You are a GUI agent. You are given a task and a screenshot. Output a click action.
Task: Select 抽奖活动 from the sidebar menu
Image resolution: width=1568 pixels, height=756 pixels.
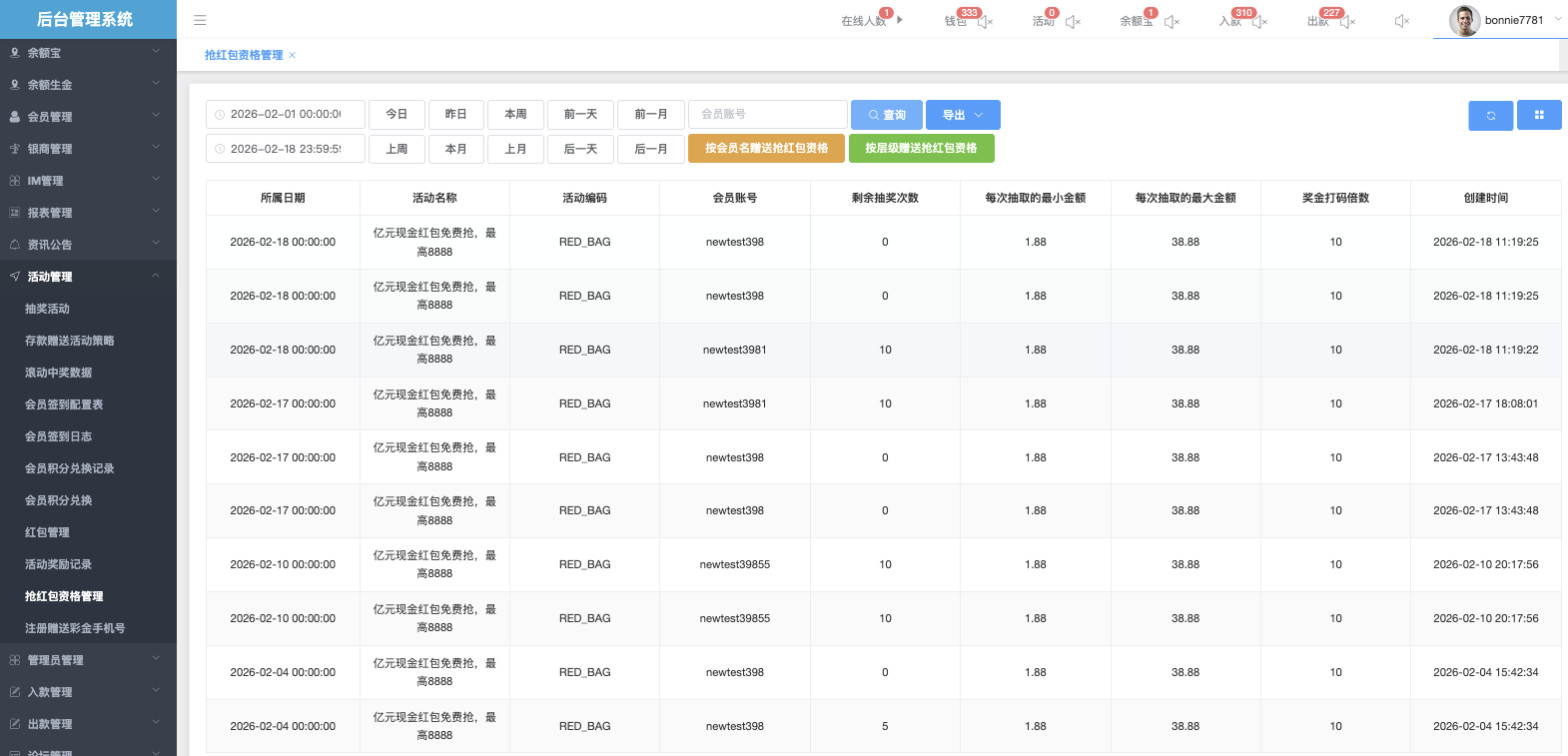[47, 309]
